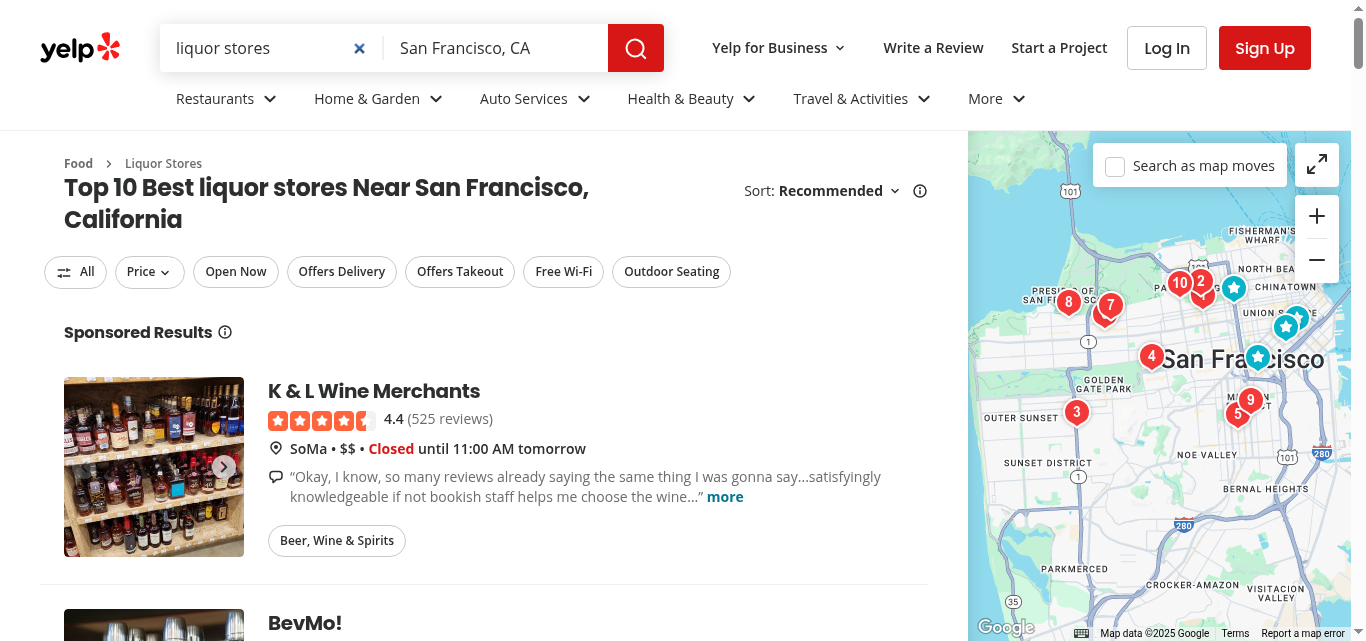The width and height of the screenshot is (1366, 641).
Task: Enable Search as map moves
Action: [x=1115, y=166]
